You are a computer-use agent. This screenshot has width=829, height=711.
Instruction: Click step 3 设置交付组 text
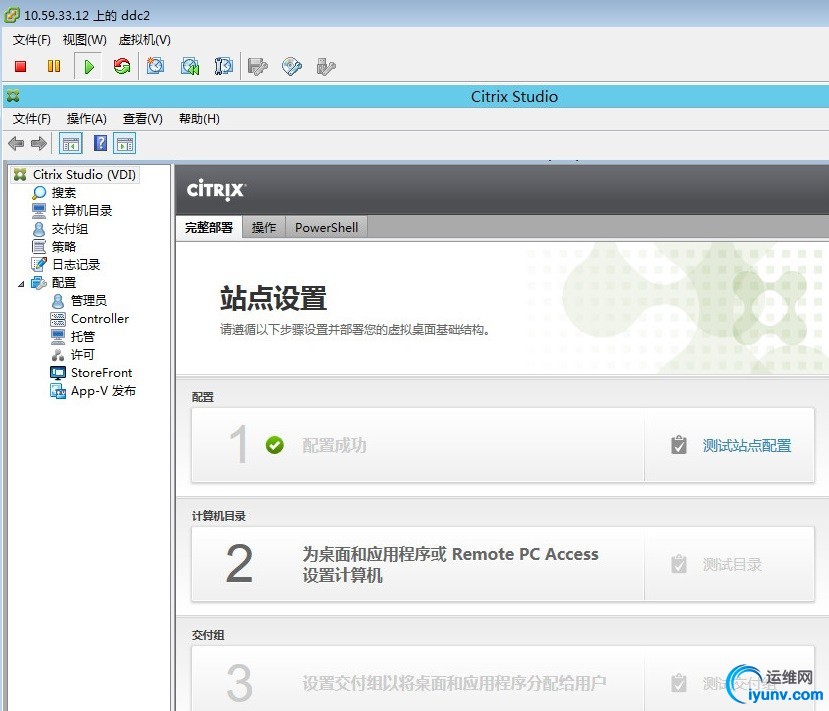[454, 683]
